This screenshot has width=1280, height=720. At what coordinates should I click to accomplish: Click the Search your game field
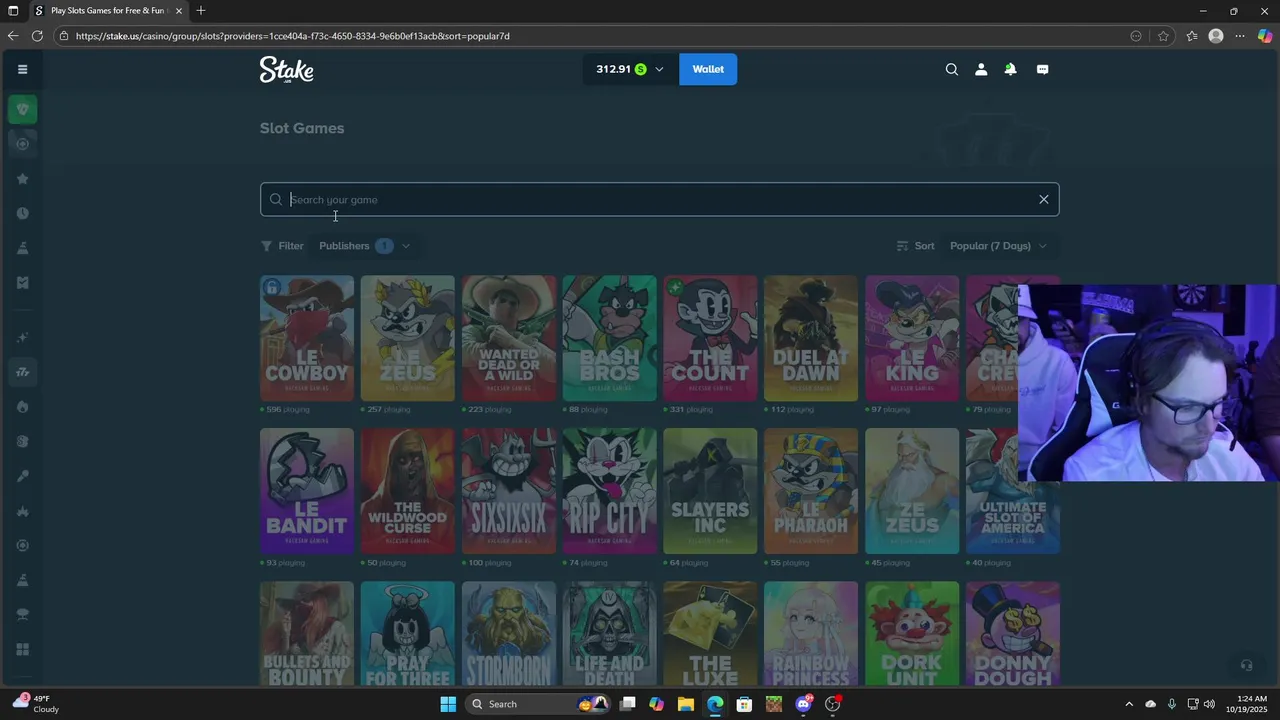pyautogui.click(x=659, y=199)
